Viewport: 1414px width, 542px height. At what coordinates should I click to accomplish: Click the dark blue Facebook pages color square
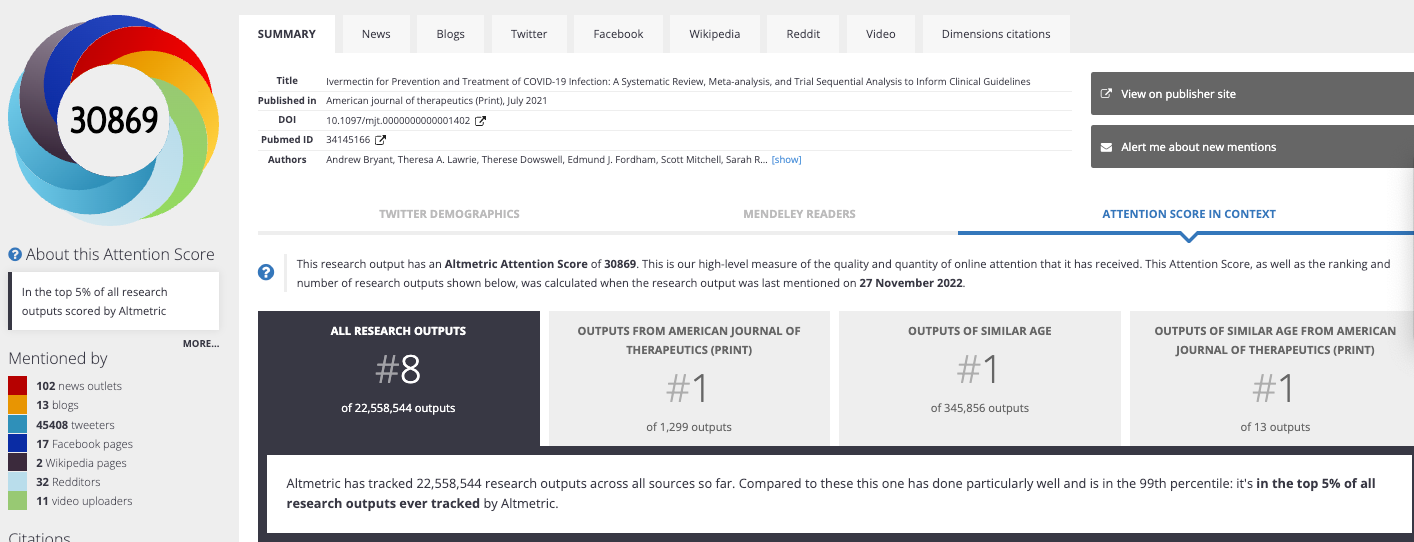[x=17, y=444]
